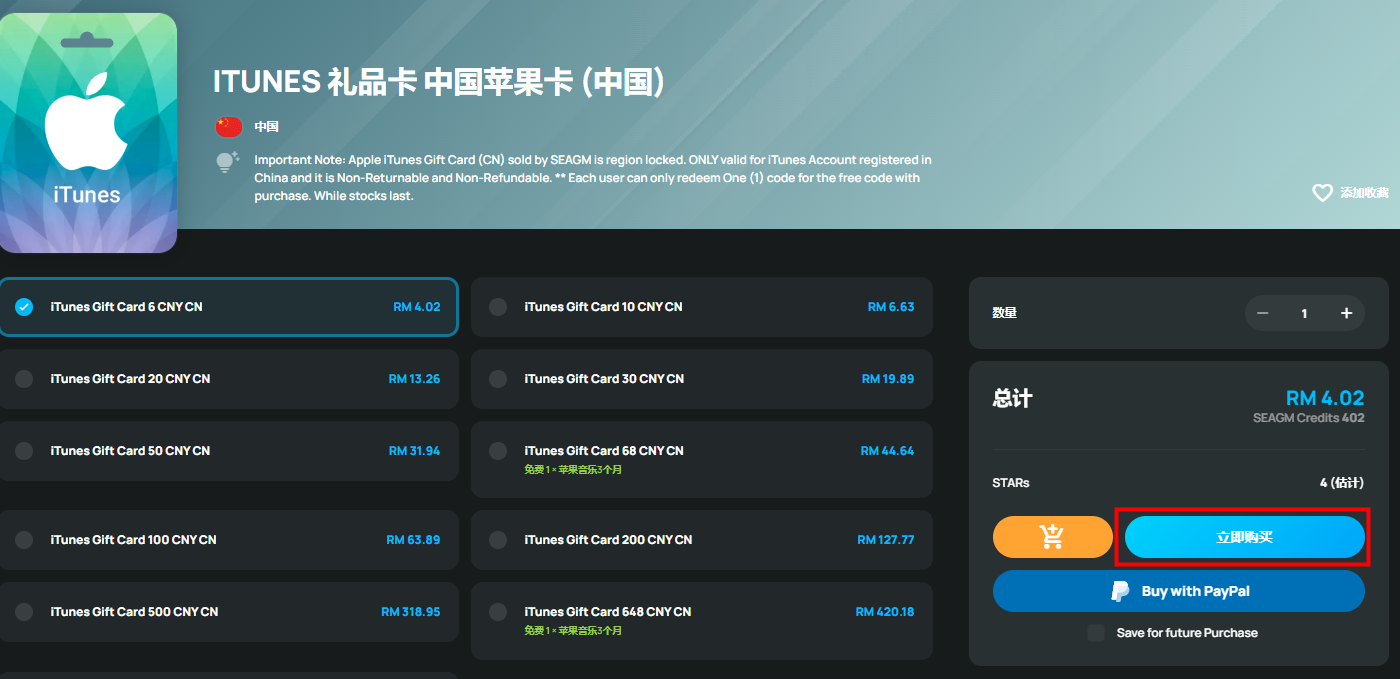Add item to cart with orange cart button
The image size is (1400, 679).
1052,537
